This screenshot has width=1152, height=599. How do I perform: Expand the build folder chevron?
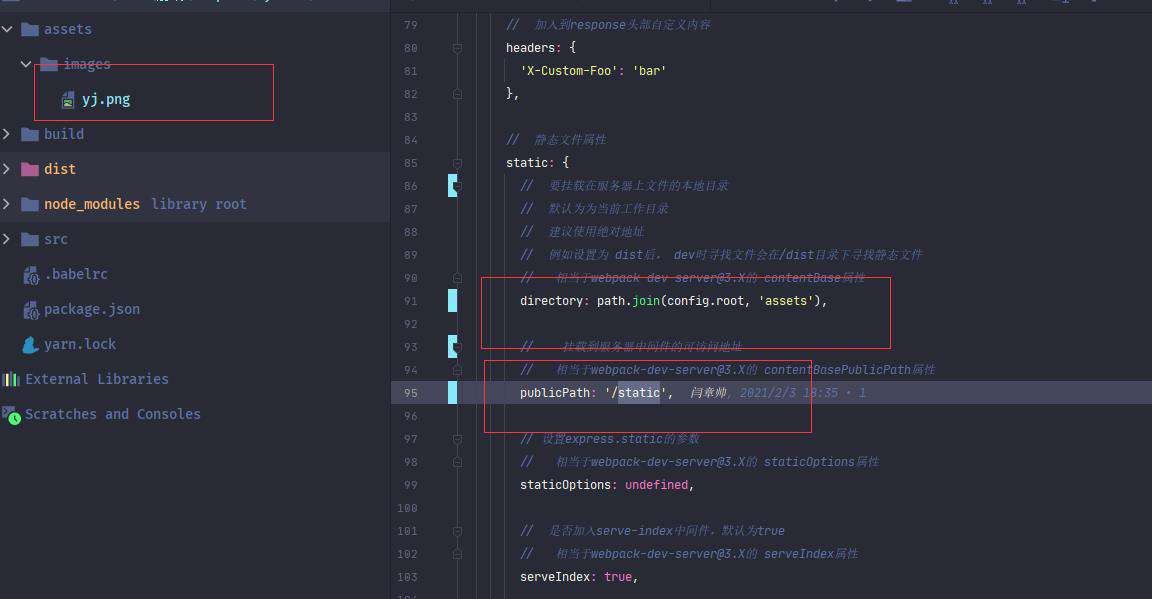coord(7,134)
